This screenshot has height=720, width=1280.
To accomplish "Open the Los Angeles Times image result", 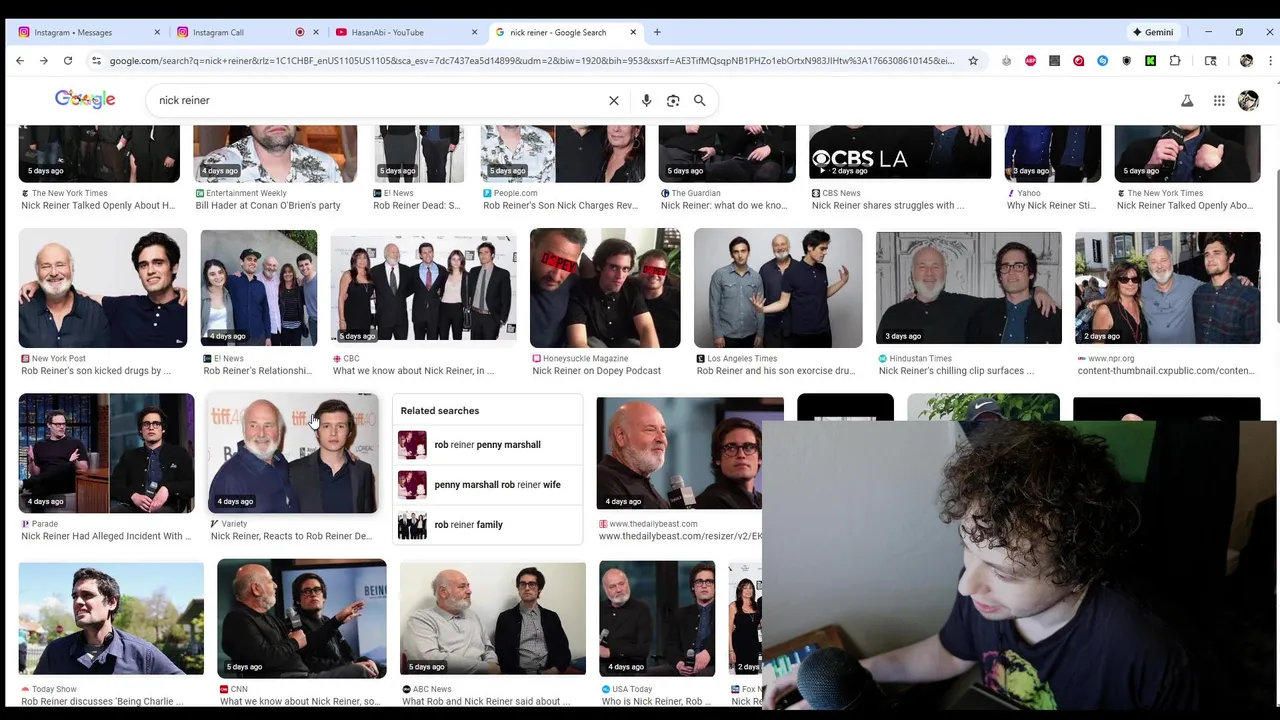I will pyautogui.click(x=778, y=288).
